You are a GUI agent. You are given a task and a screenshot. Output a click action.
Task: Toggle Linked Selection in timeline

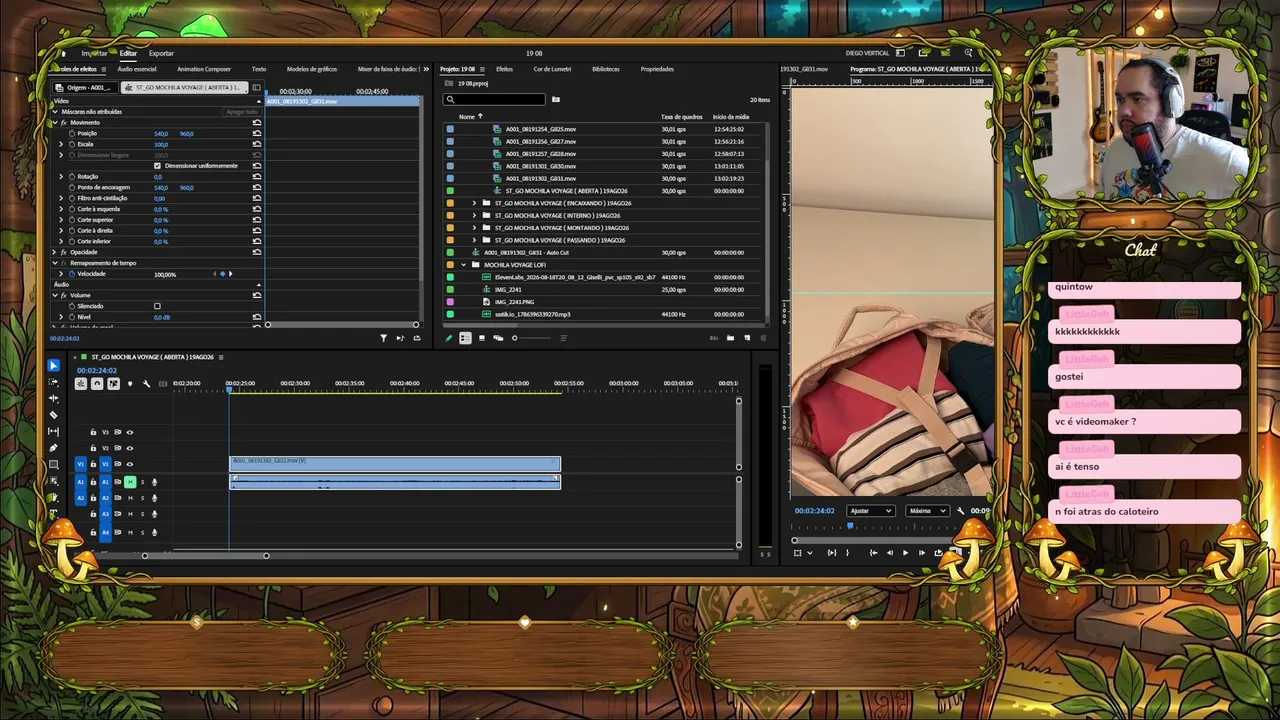[x=113, y=384]
